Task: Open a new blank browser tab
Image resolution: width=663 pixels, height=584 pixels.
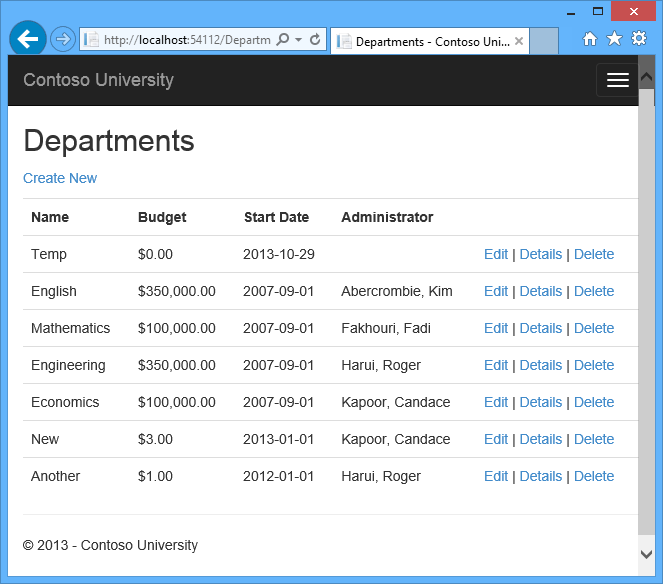Action: point(544,41)
